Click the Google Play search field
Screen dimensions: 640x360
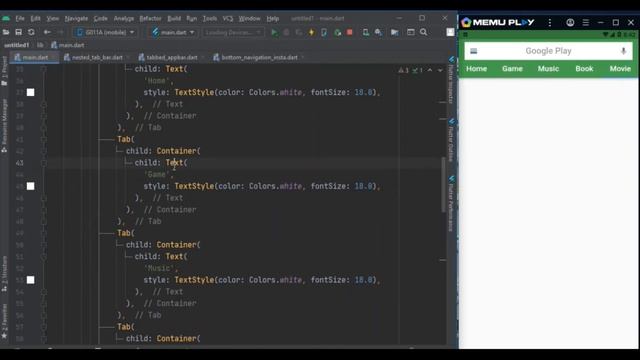pyautogui.click(x=548, y=51)
